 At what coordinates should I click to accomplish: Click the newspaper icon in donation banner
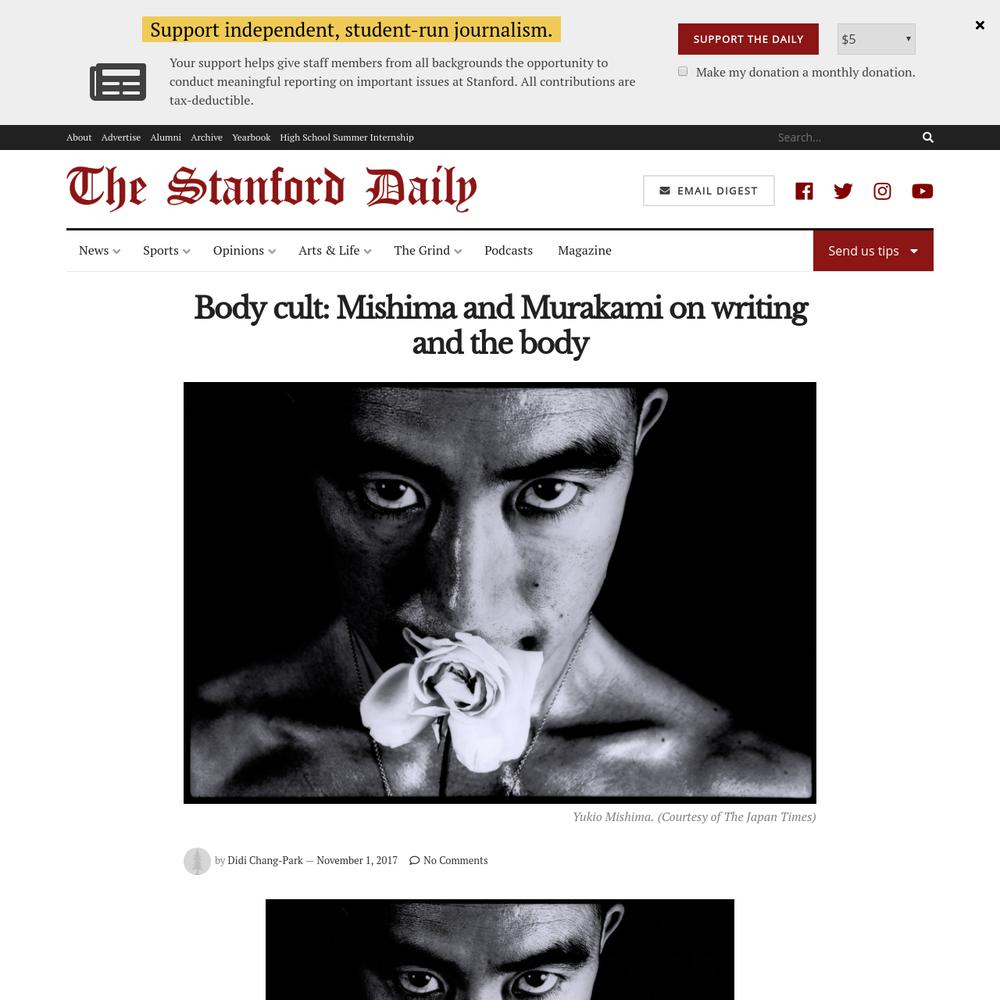coord(118,82)
